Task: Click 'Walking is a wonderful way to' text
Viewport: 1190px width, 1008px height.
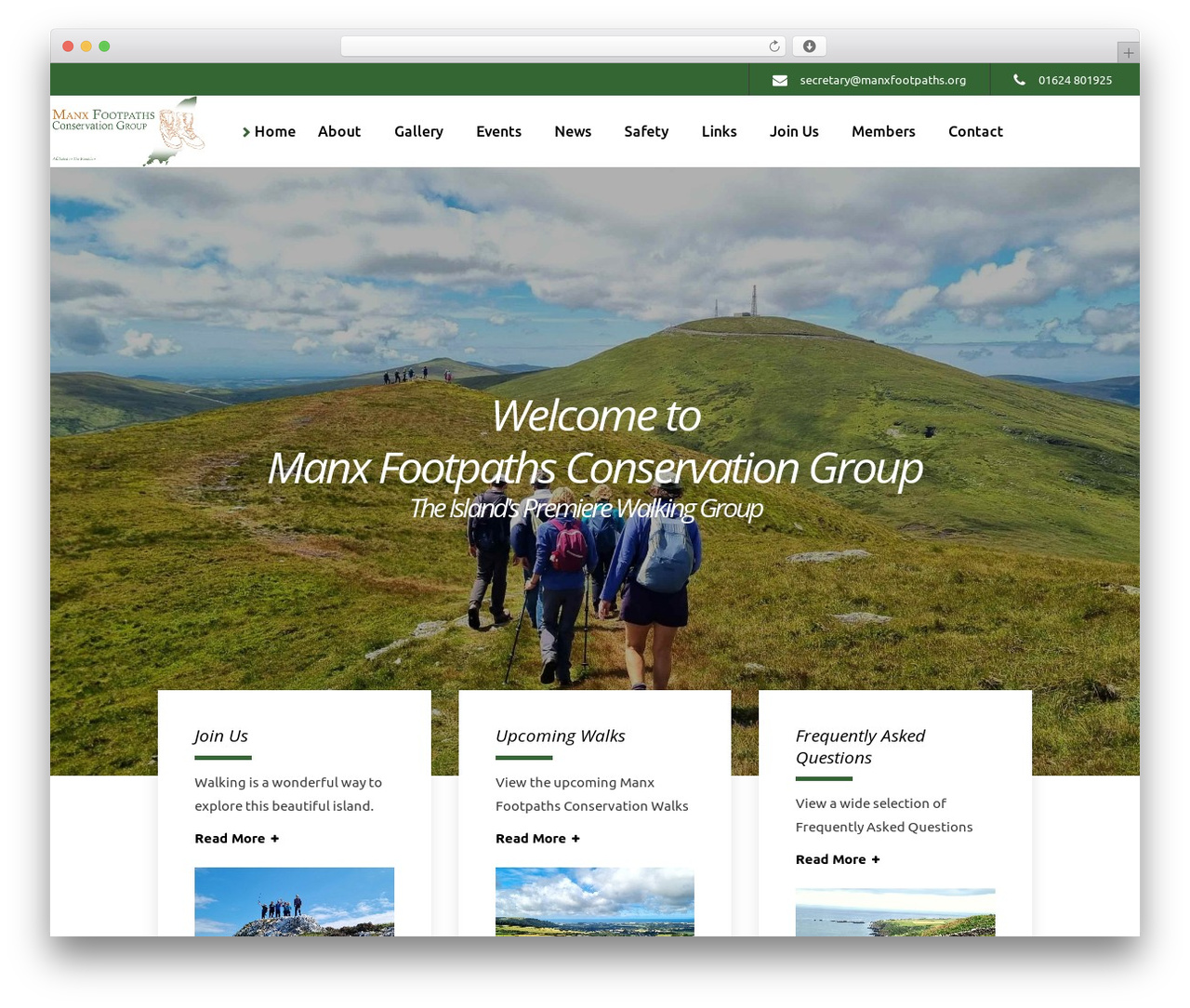Action: 288,782
